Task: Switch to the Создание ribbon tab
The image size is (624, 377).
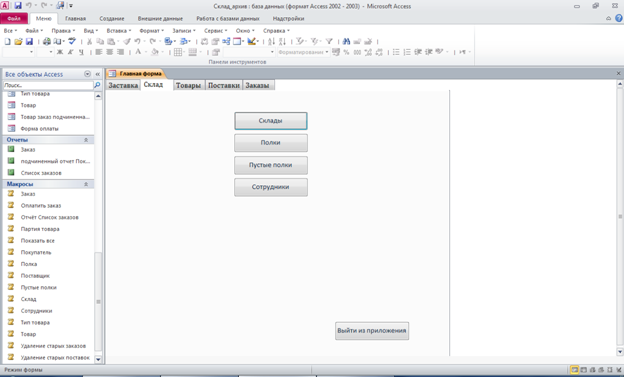Action: tap(112, 18)
